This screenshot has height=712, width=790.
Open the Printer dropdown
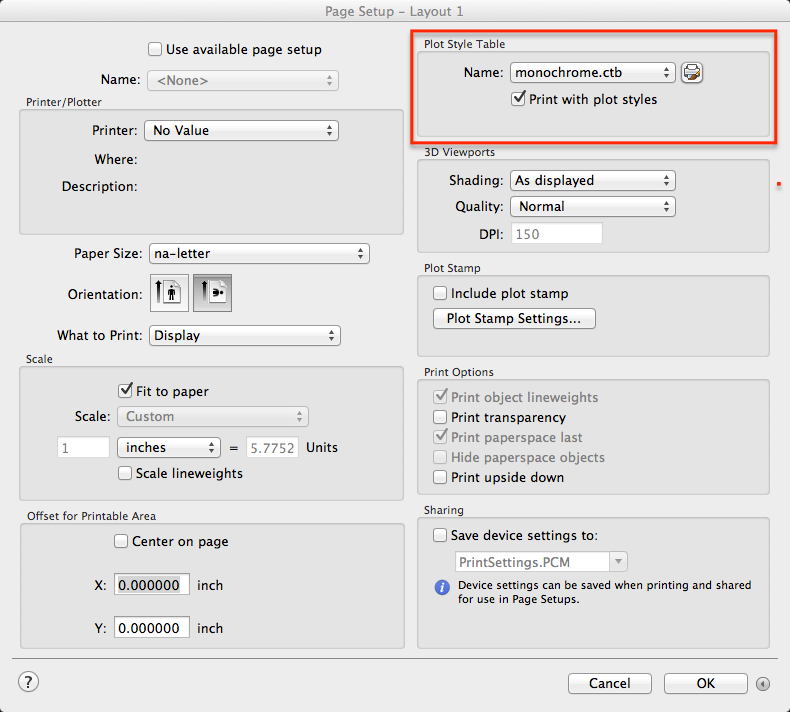[x=241, y=130]
